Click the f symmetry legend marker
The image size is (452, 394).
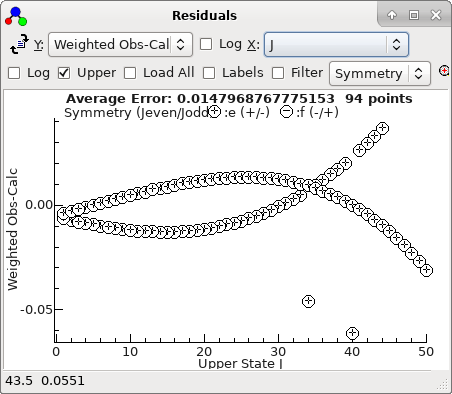pos(286,111)
